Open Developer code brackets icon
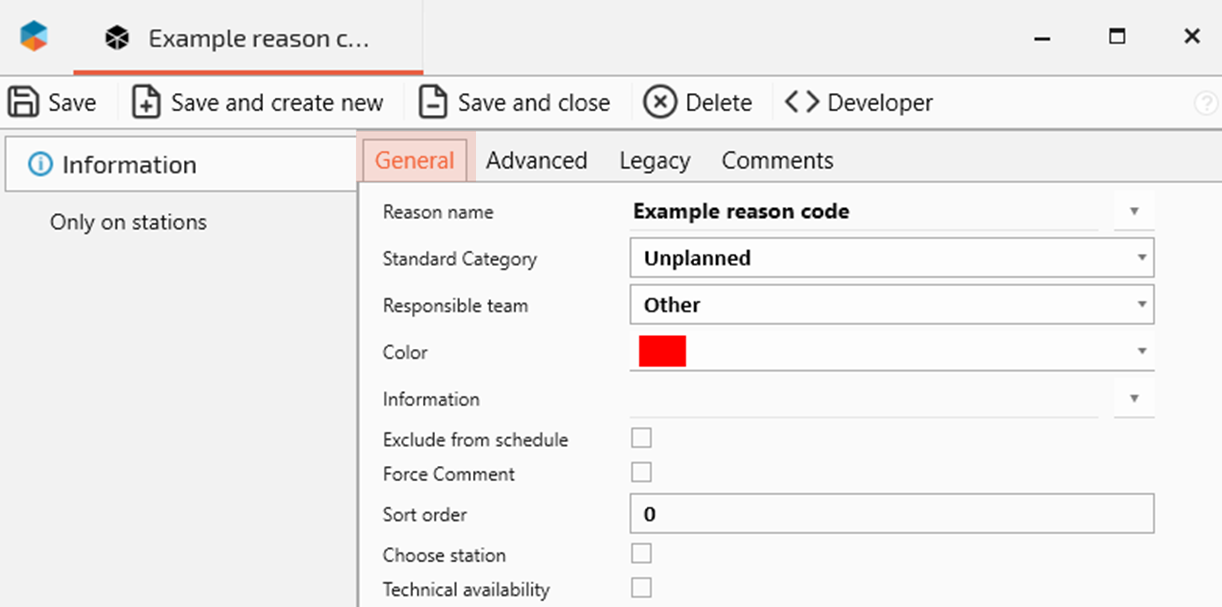Viewport: 1222px width, 607px height. coord(802,102)
